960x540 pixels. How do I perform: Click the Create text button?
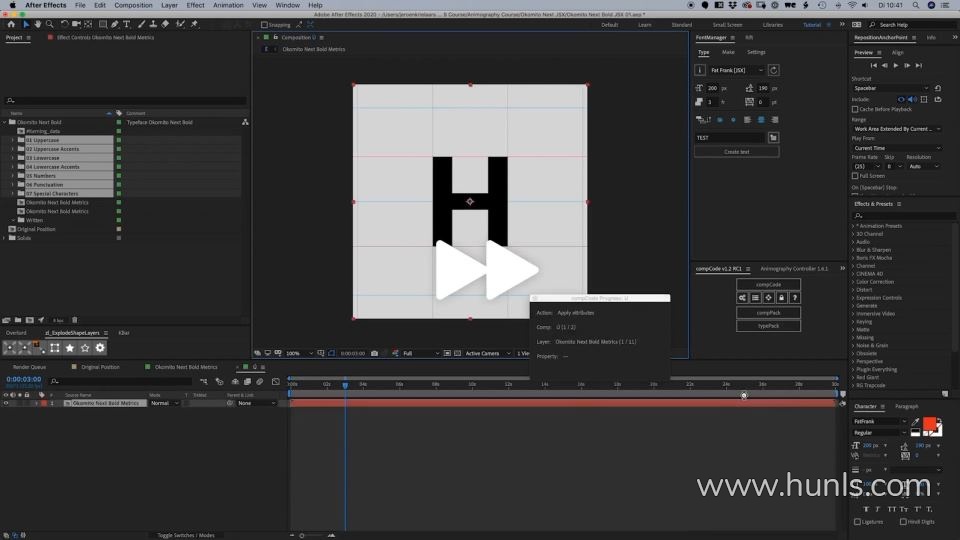coord(736,152)
